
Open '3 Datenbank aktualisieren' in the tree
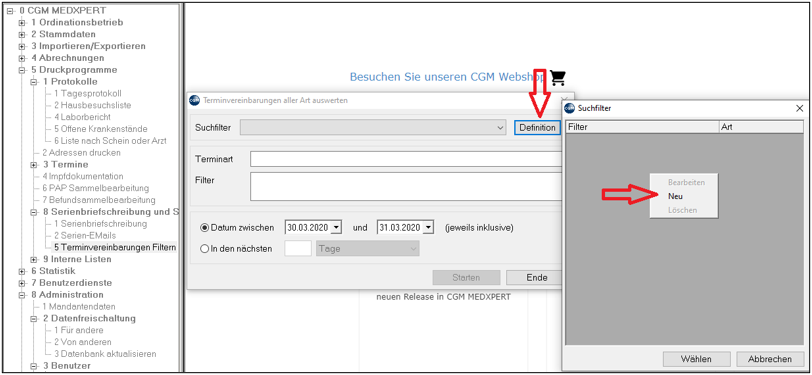(105, 354)
